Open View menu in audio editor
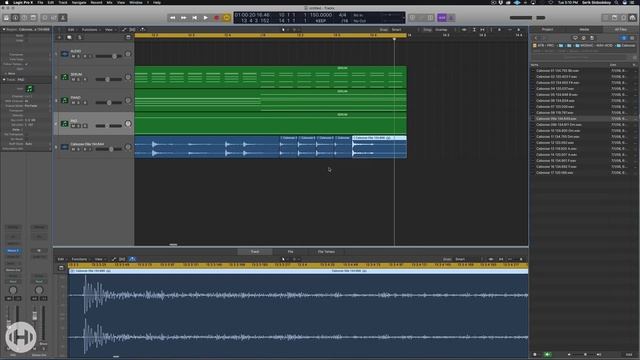Viewport: 640px width, 360px height. [x=99, y=259]
